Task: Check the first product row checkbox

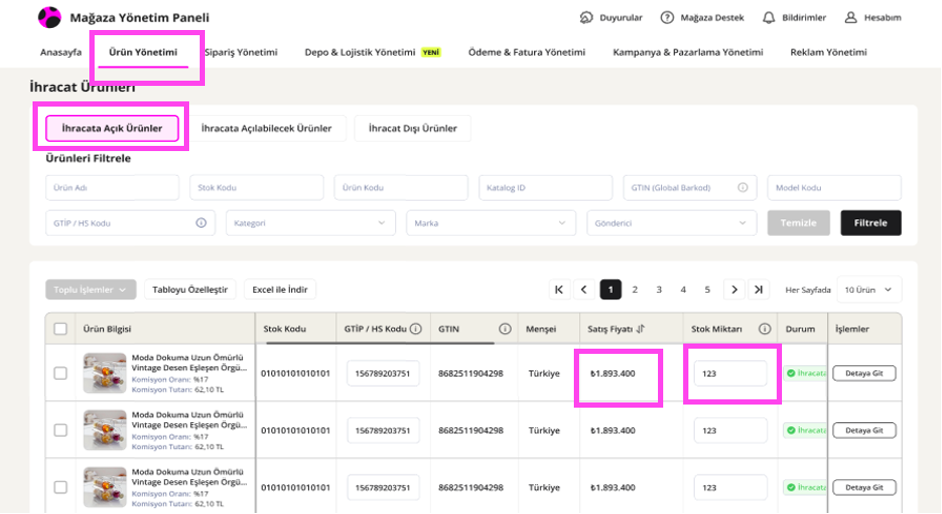Action: [x=61, y=373]
